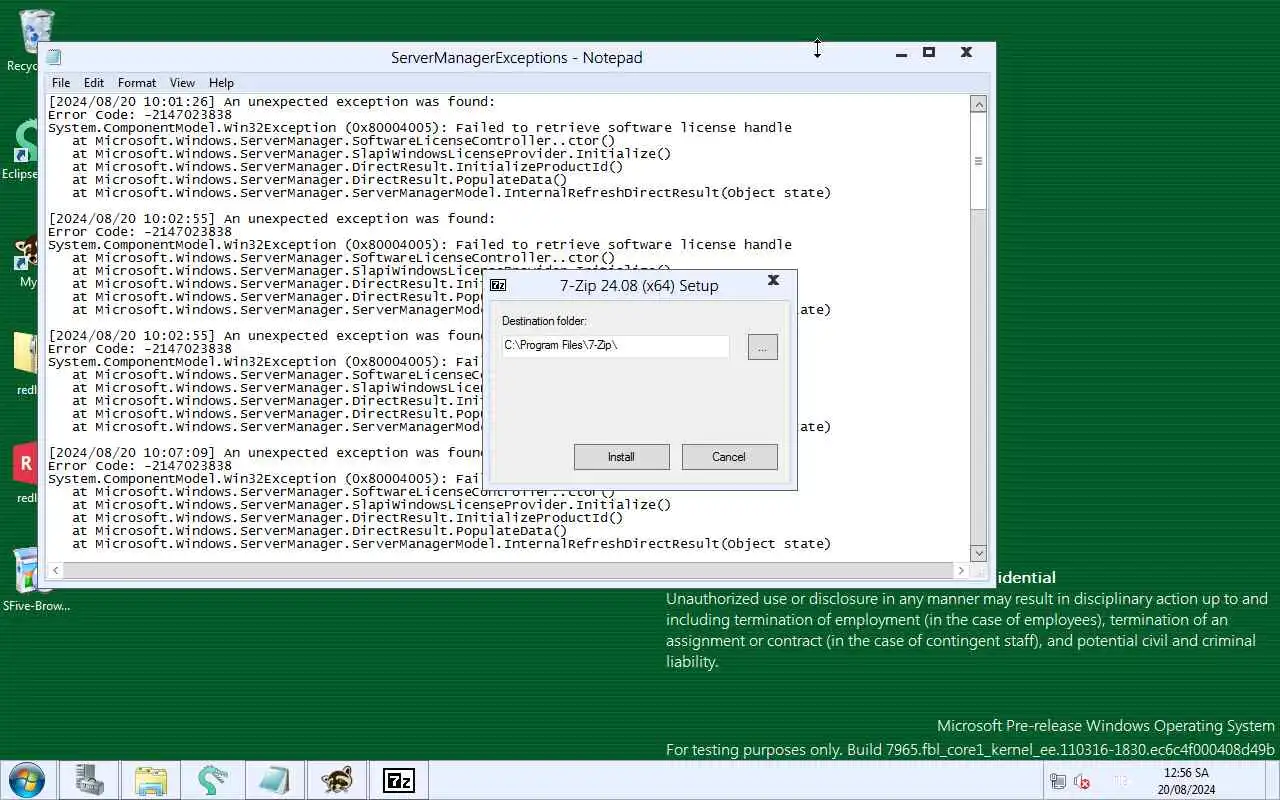Screen dimensions: 1280x800
Task: Click the 7z icon in setup title bar
Action: tap(498, 285)
